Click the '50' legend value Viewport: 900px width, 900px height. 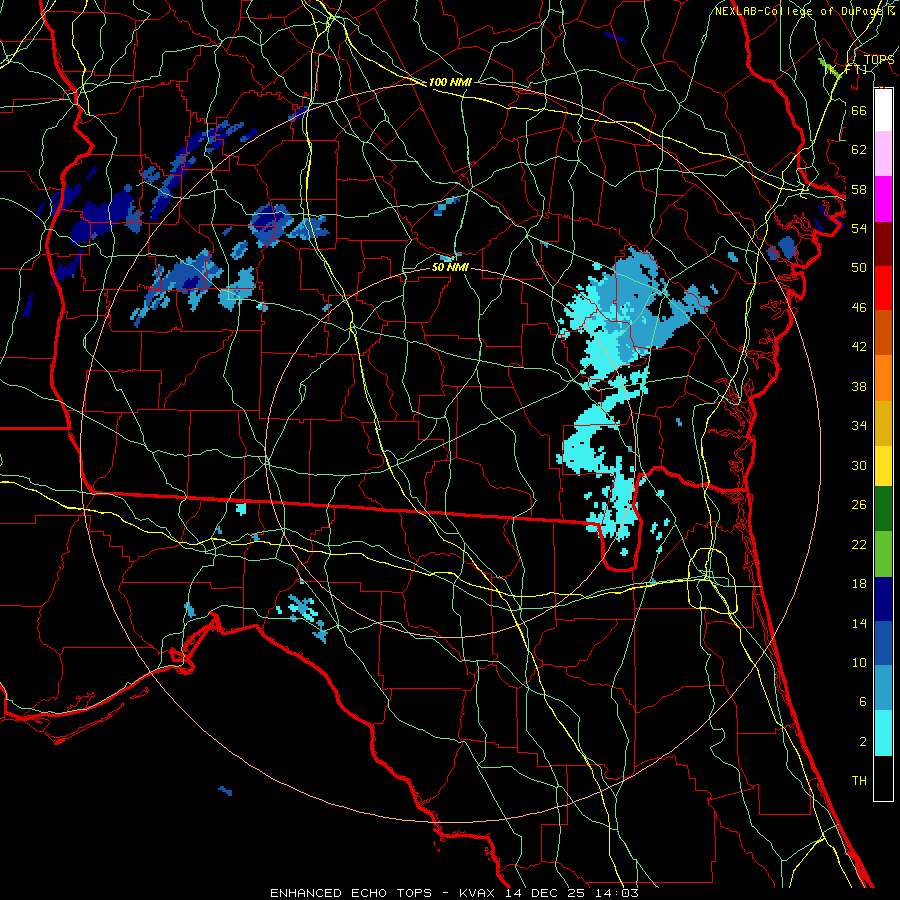859,267
